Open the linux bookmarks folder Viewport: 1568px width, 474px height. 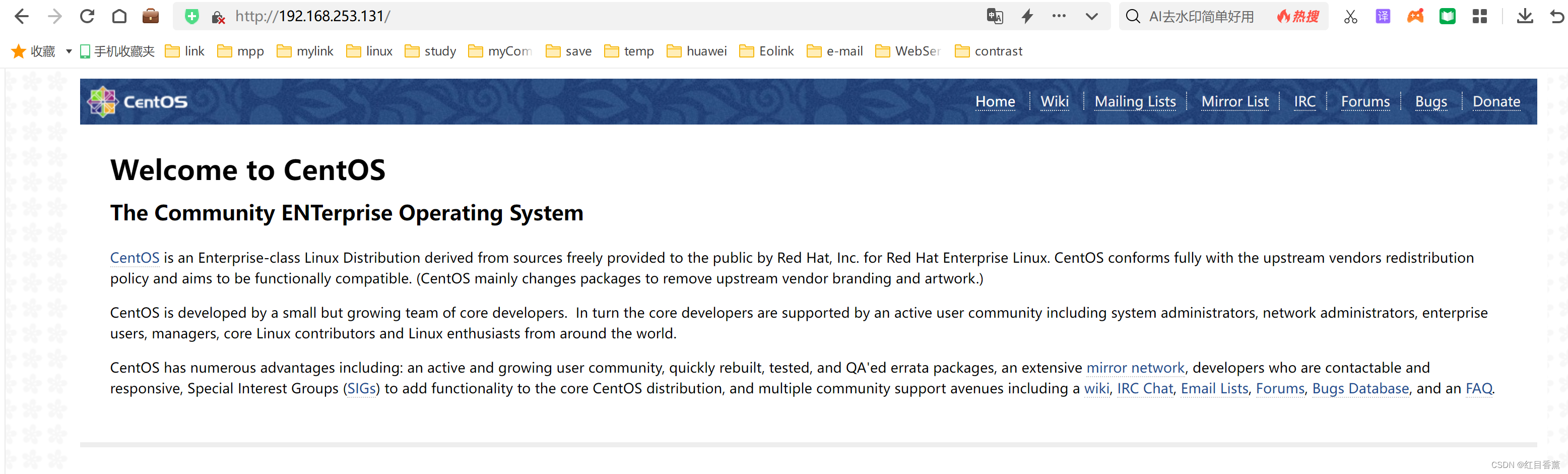tap(369, 51)
